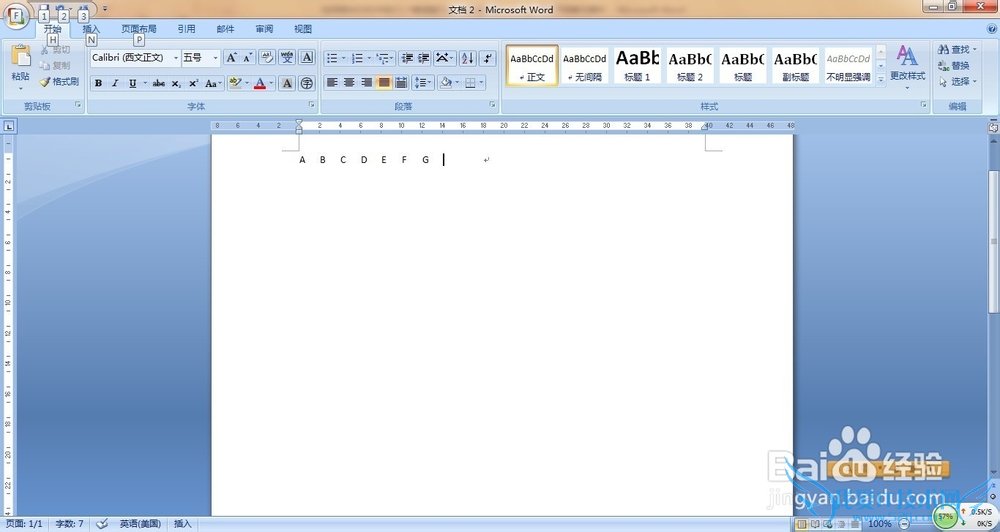1000x532 pixels.
Task: Open the font size dropdown (五号)
Action: (216, 58)
